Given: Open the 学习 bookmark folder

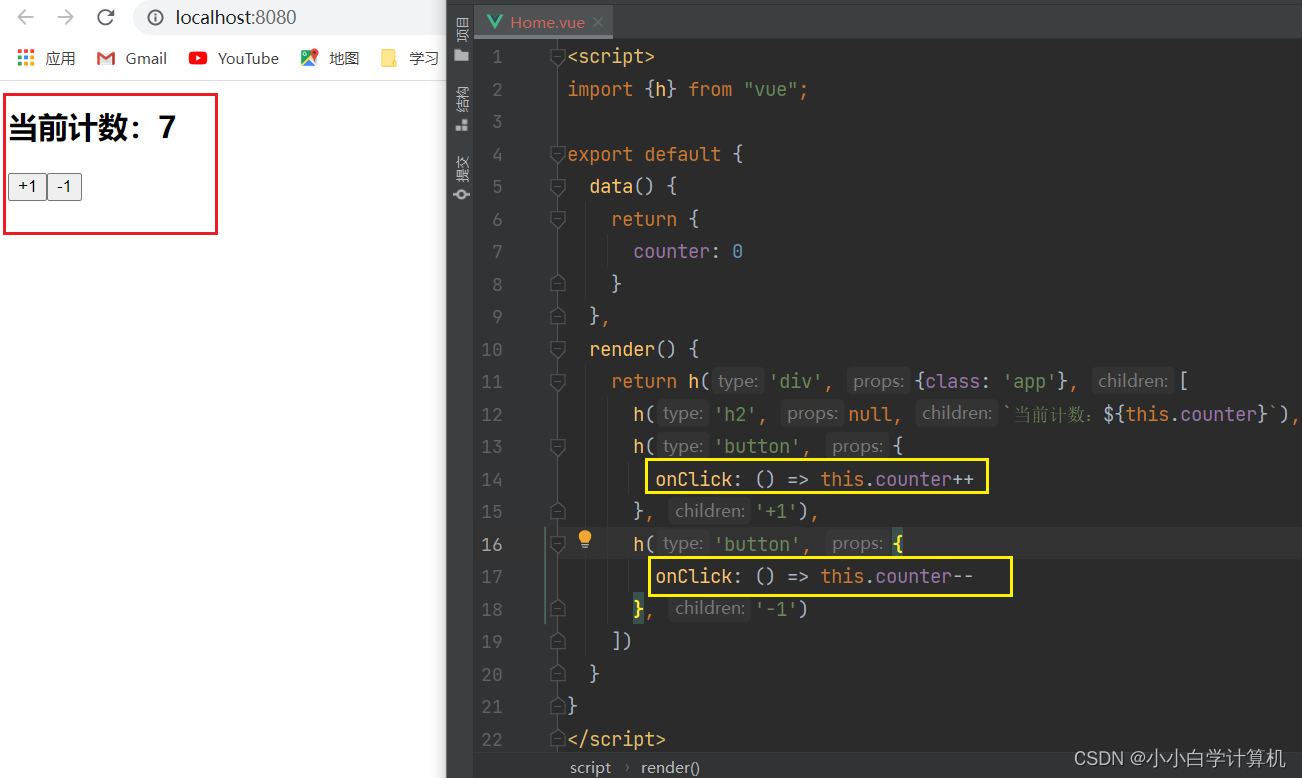Looking at the screenshot, I should (410, 58).
